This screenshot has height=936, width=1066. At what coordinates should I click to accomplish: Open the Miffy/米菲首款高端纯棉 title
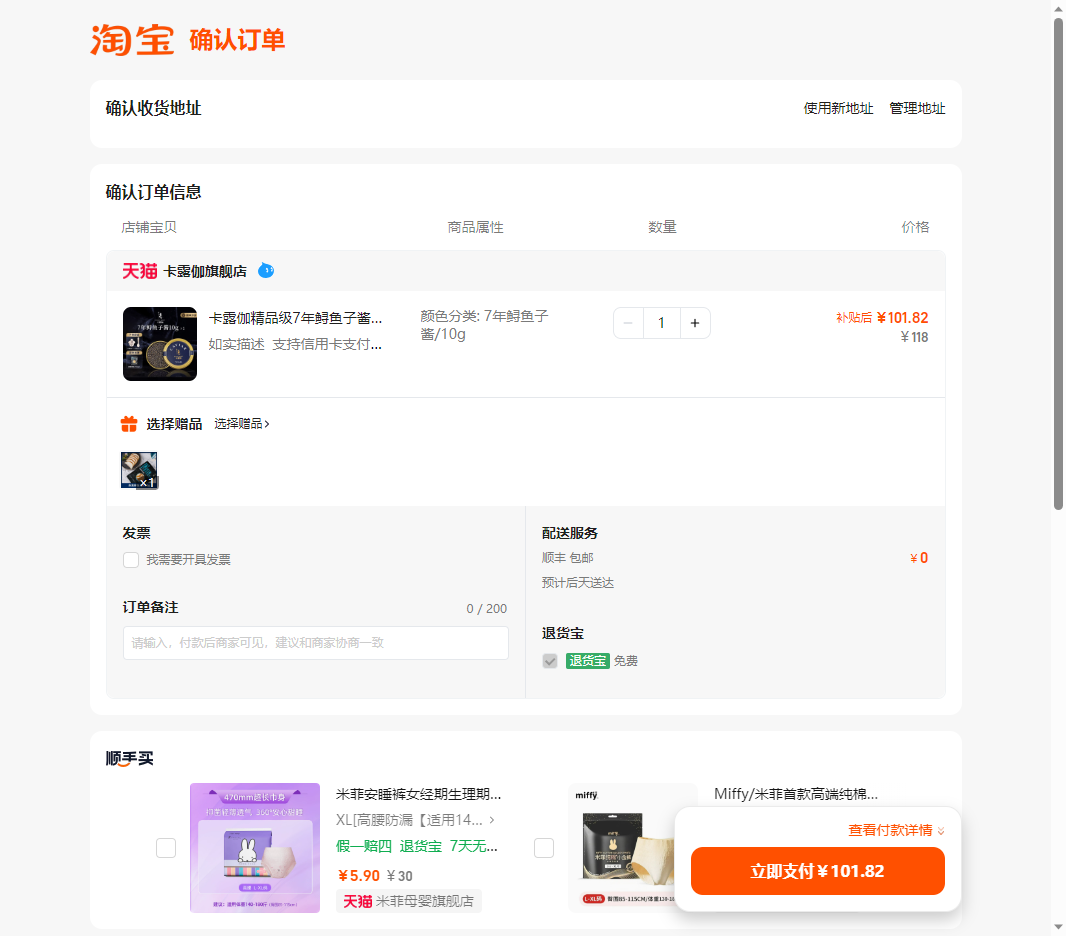[x=795, y=794]
